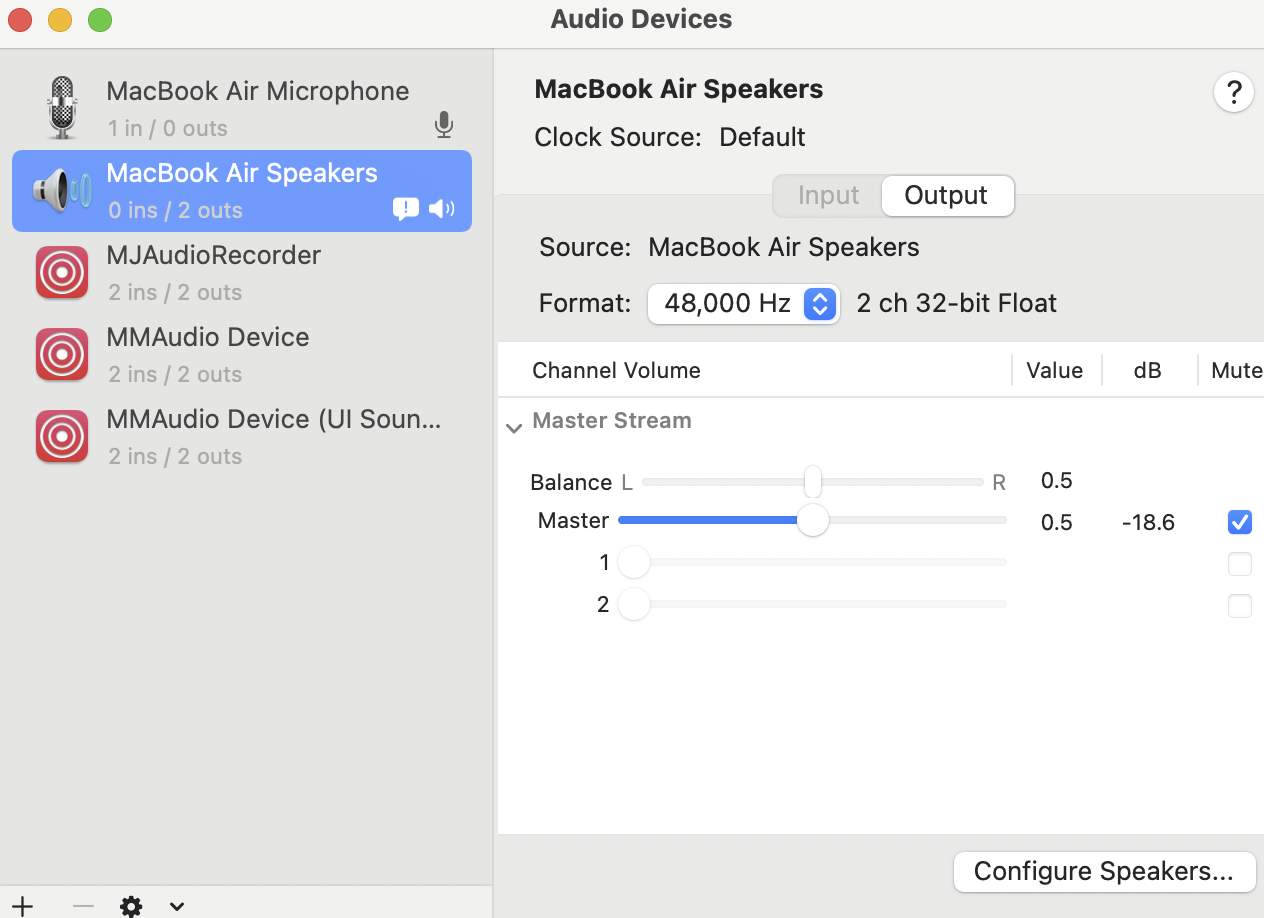Toggle the channel 2 mute checkbox
Image resolution: width=1264 pixels, height=918 pixels.
(x=1240, y=605)
